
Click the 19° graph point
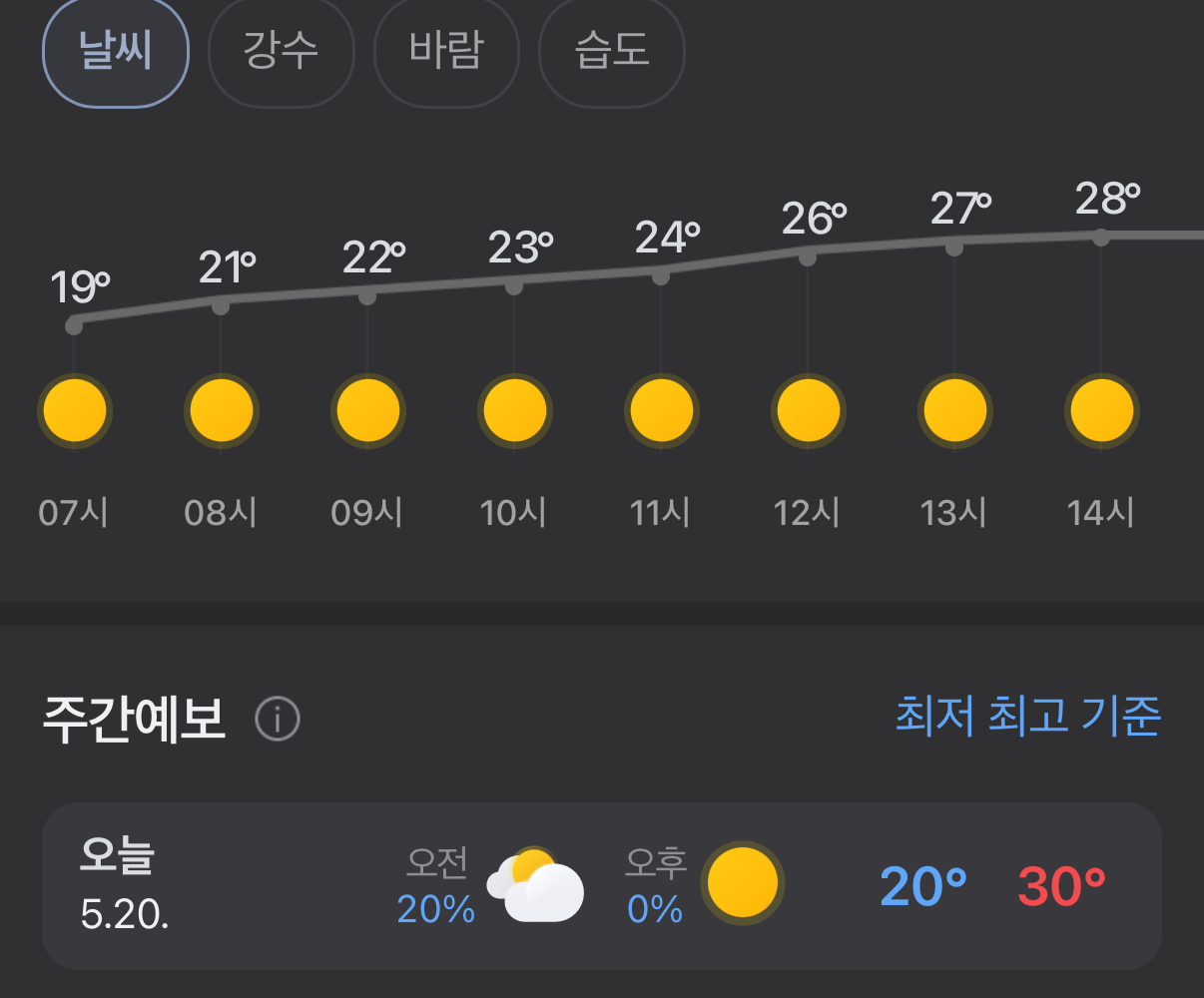(x=74, y=325)
